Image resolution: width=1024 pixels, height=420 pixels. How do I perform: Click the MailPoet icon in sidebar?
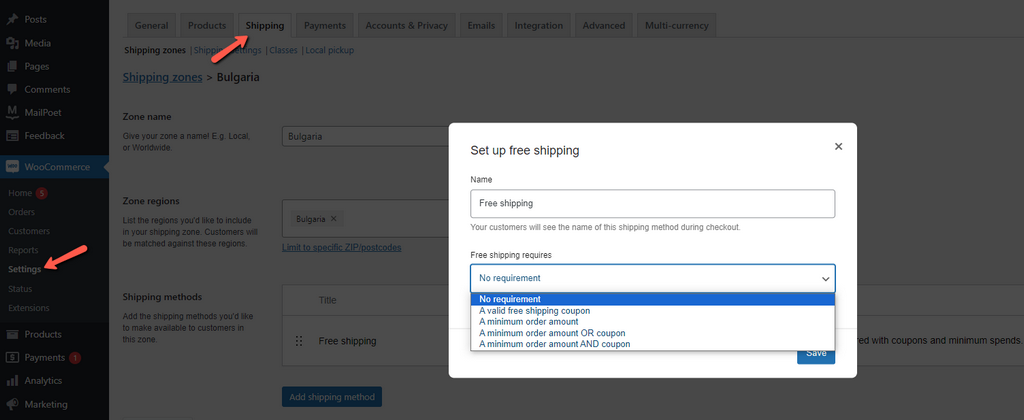[x=12, y=112]
